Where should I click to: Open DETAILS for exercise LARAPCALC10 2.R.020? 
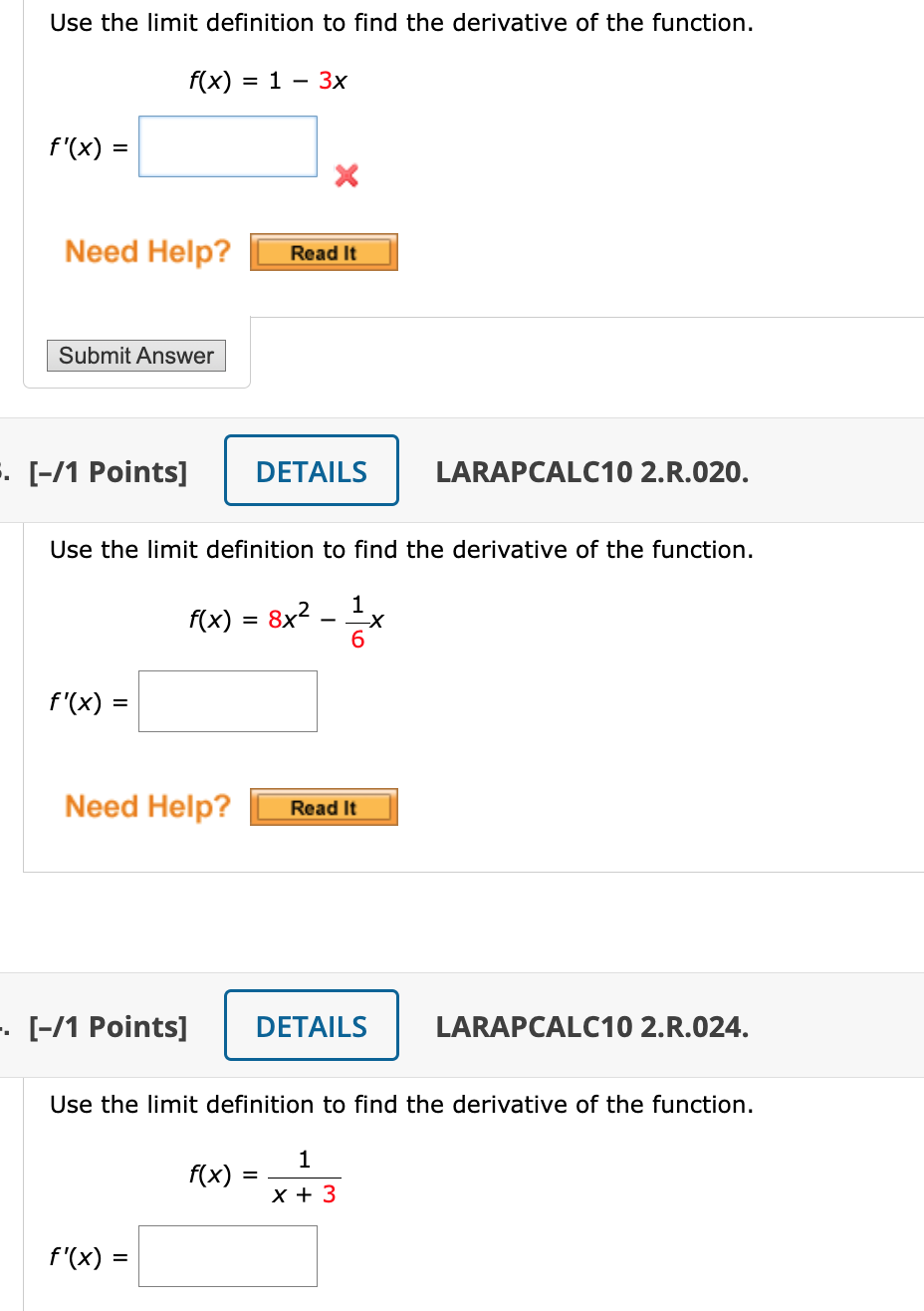click(311, 470)
